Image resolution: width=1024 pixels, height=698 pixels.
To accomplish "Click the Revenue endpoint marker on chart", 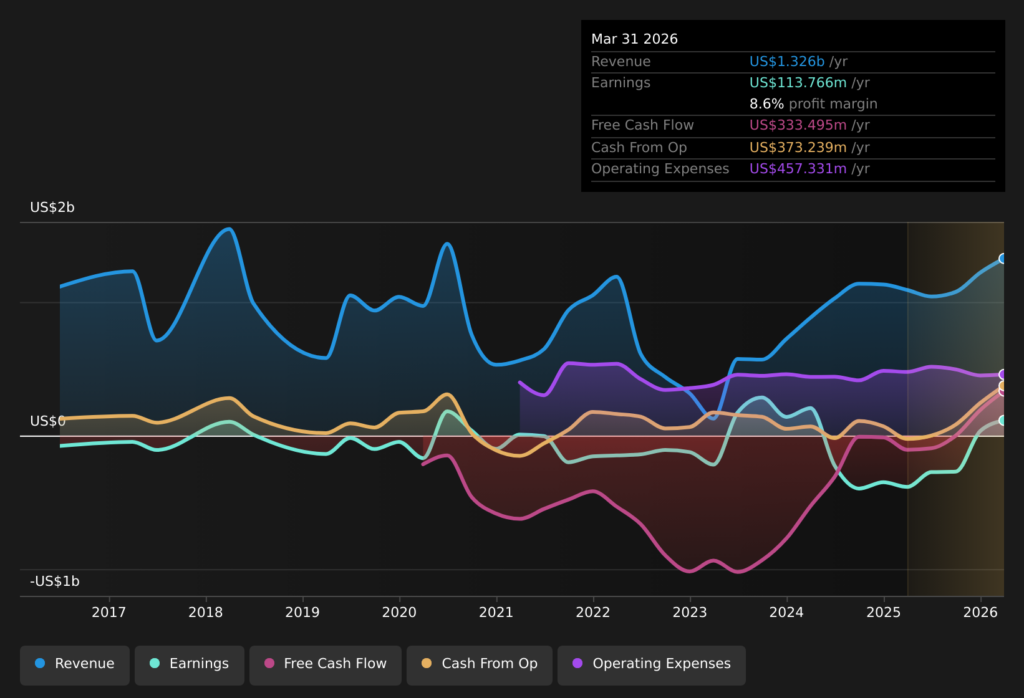I will (1002, 259).
